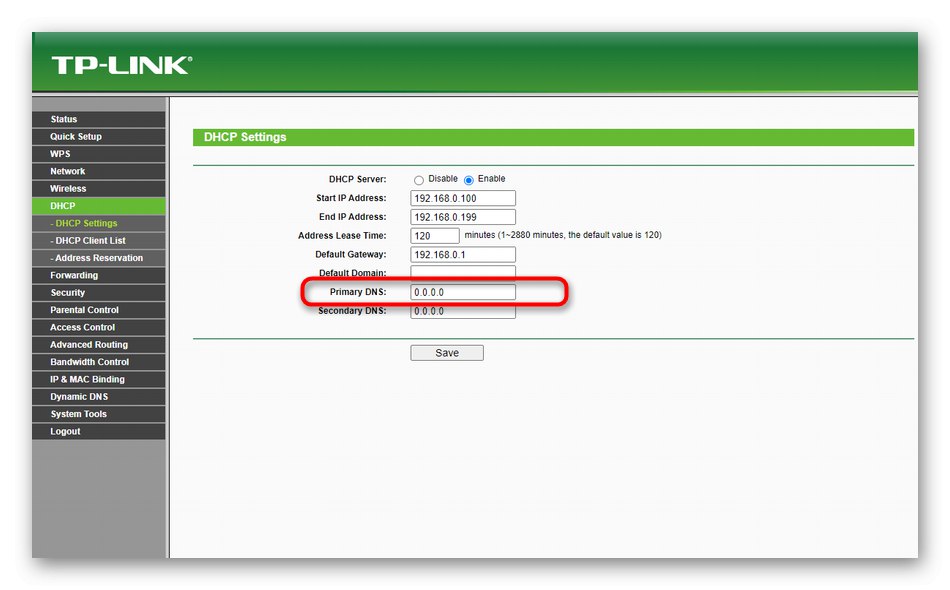Select the Enable DHCP Server radio
This screenshot has width=950, height=590.
[468, 180]
